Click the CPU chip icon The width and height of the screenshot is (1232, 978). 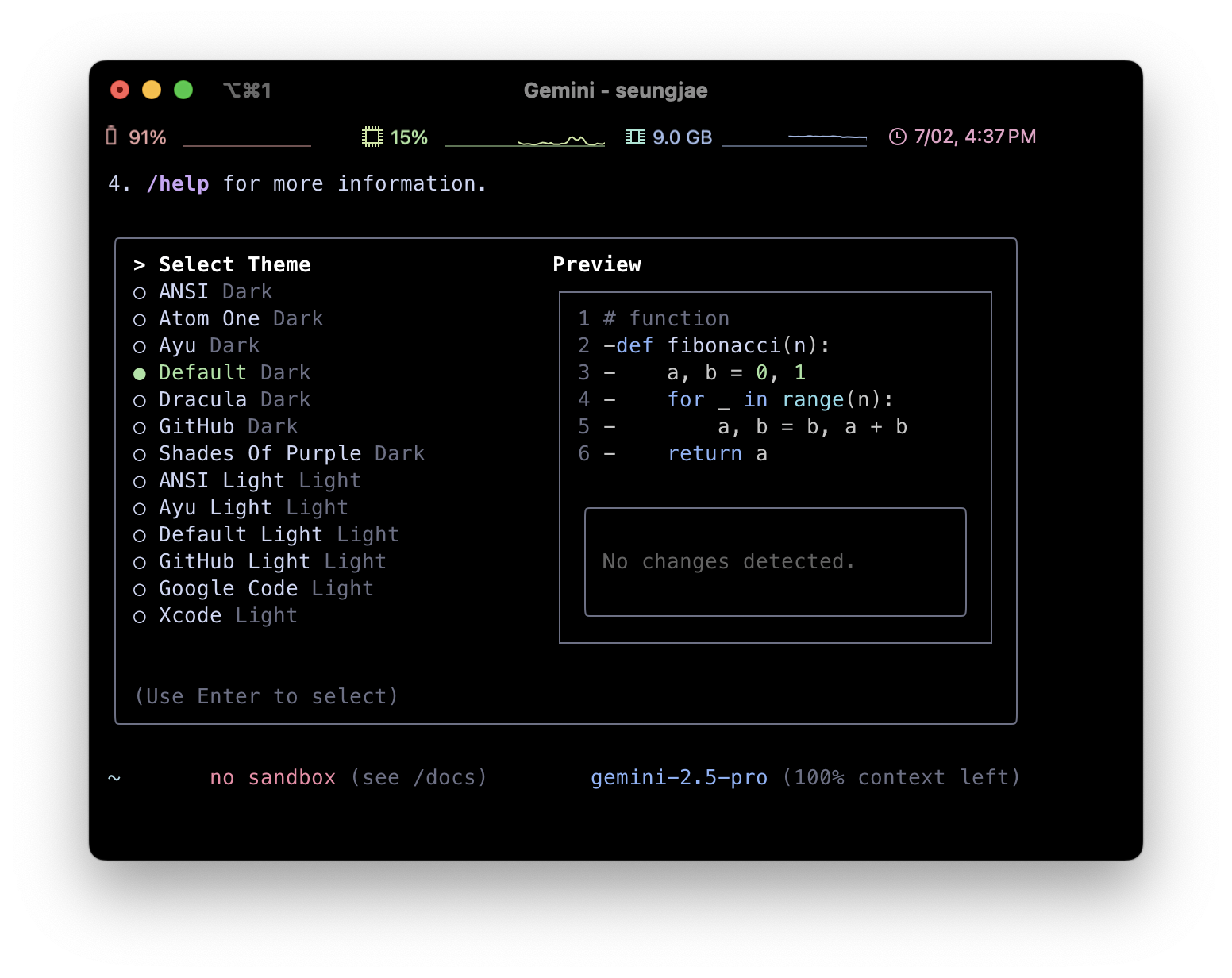tap(372, 137)
